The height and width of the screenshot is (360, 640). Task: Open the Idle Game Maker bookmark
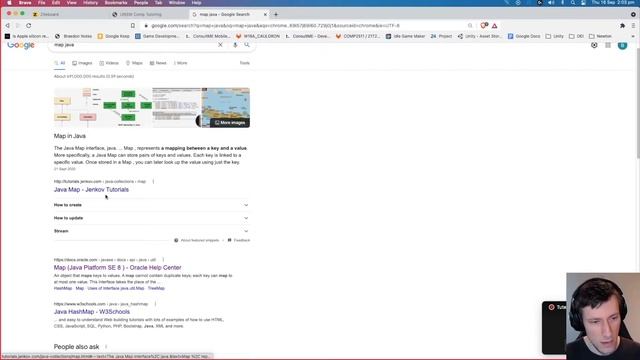[405, 36]
